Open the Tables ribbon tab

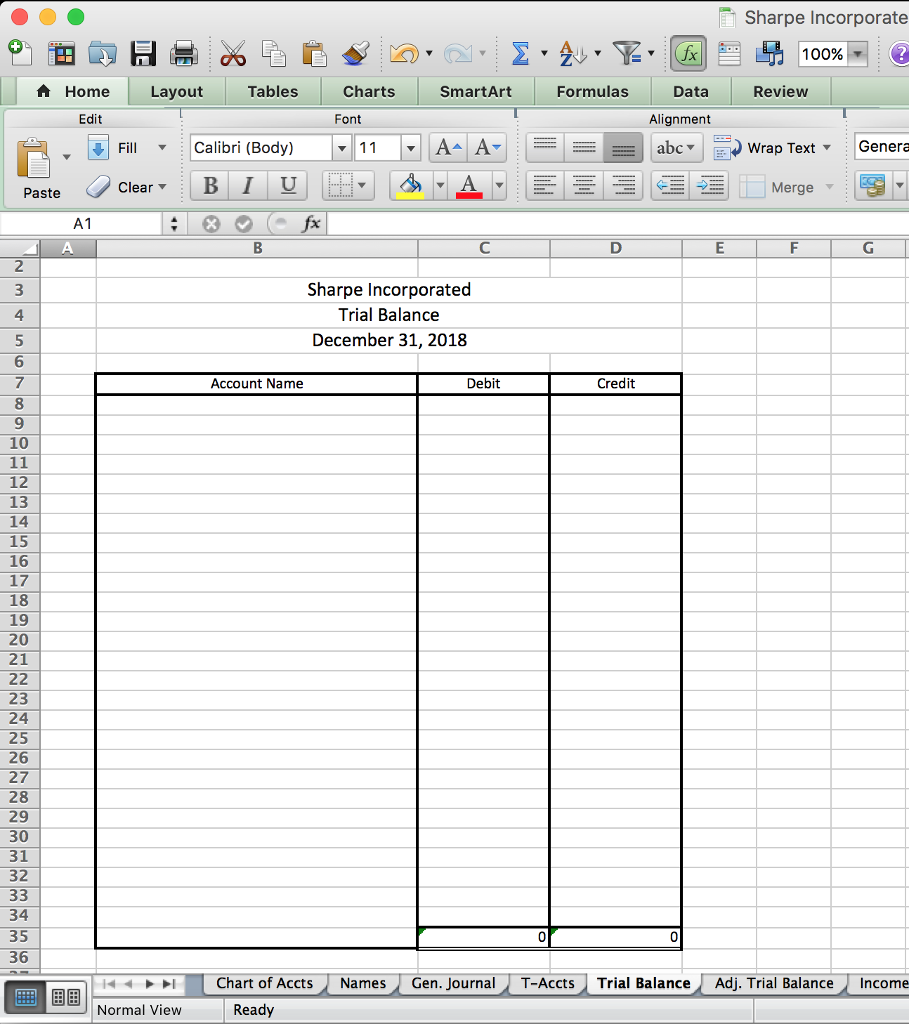point(272,91)
